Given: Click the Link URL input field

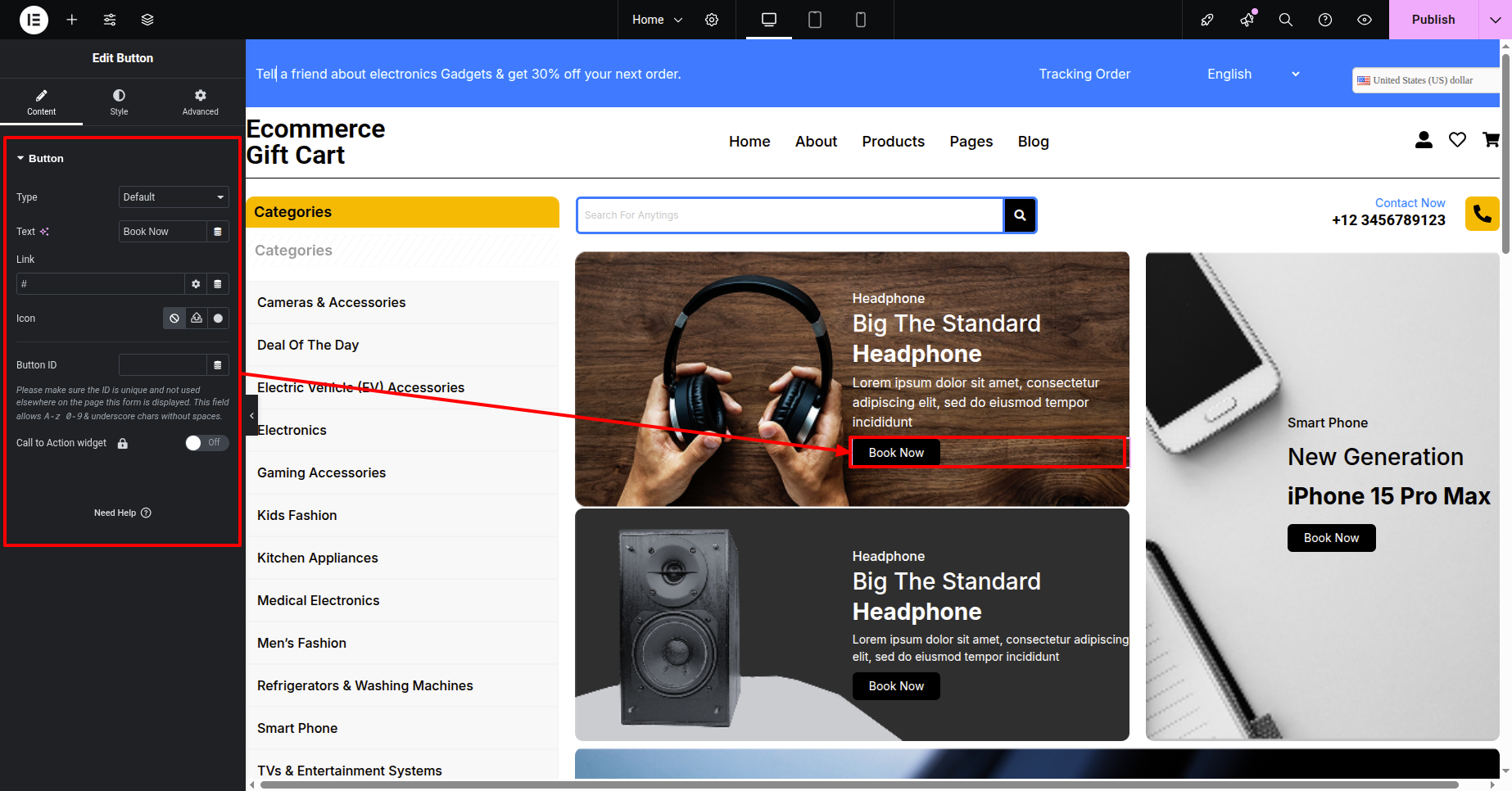Looking at the screenshot, I should (x=100, y=284).
